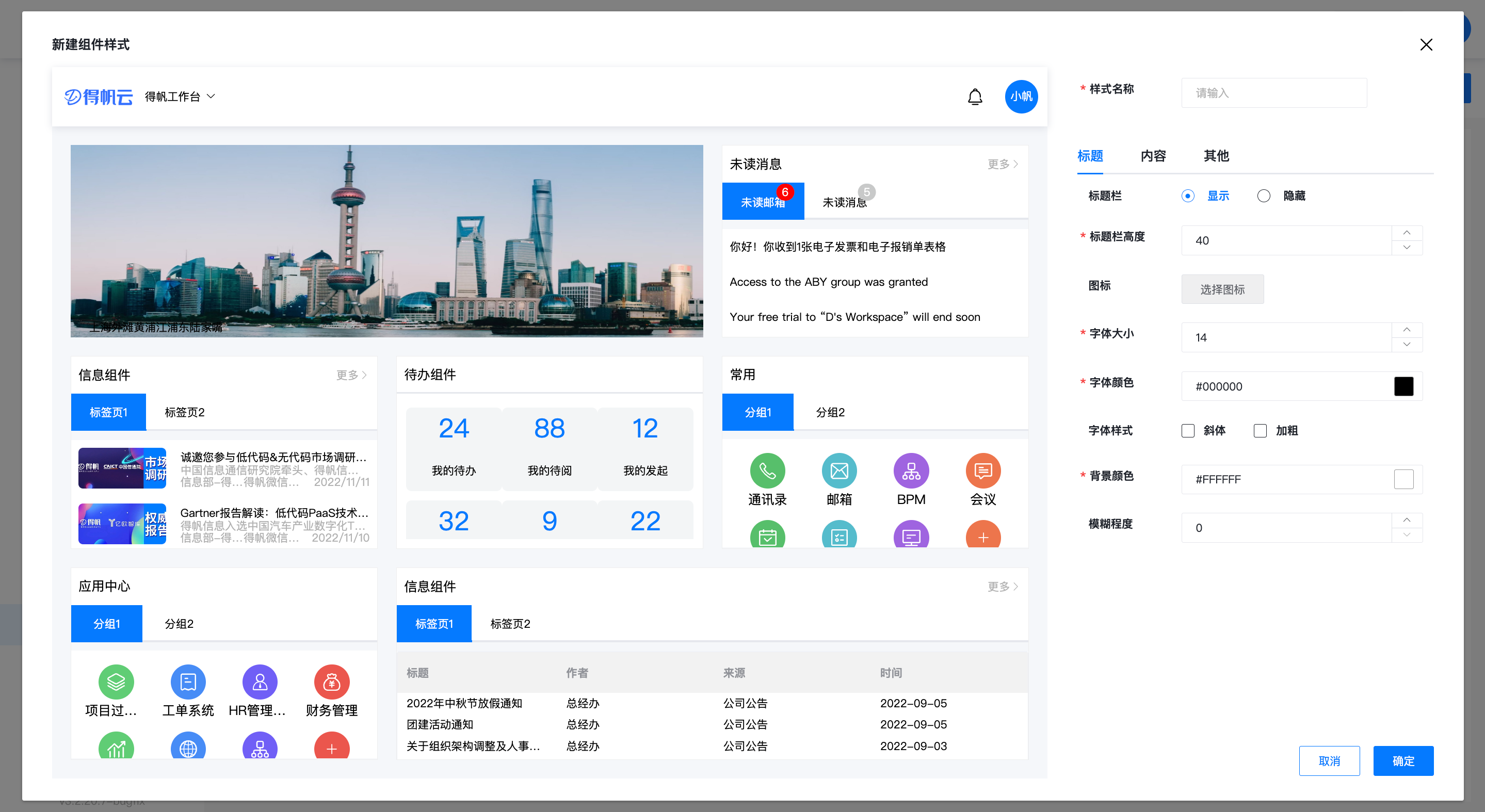This screenshot has height=812, width=1485.
Task: Close the 新建组件样式 dialog
Action: [x=1426, y=44]
